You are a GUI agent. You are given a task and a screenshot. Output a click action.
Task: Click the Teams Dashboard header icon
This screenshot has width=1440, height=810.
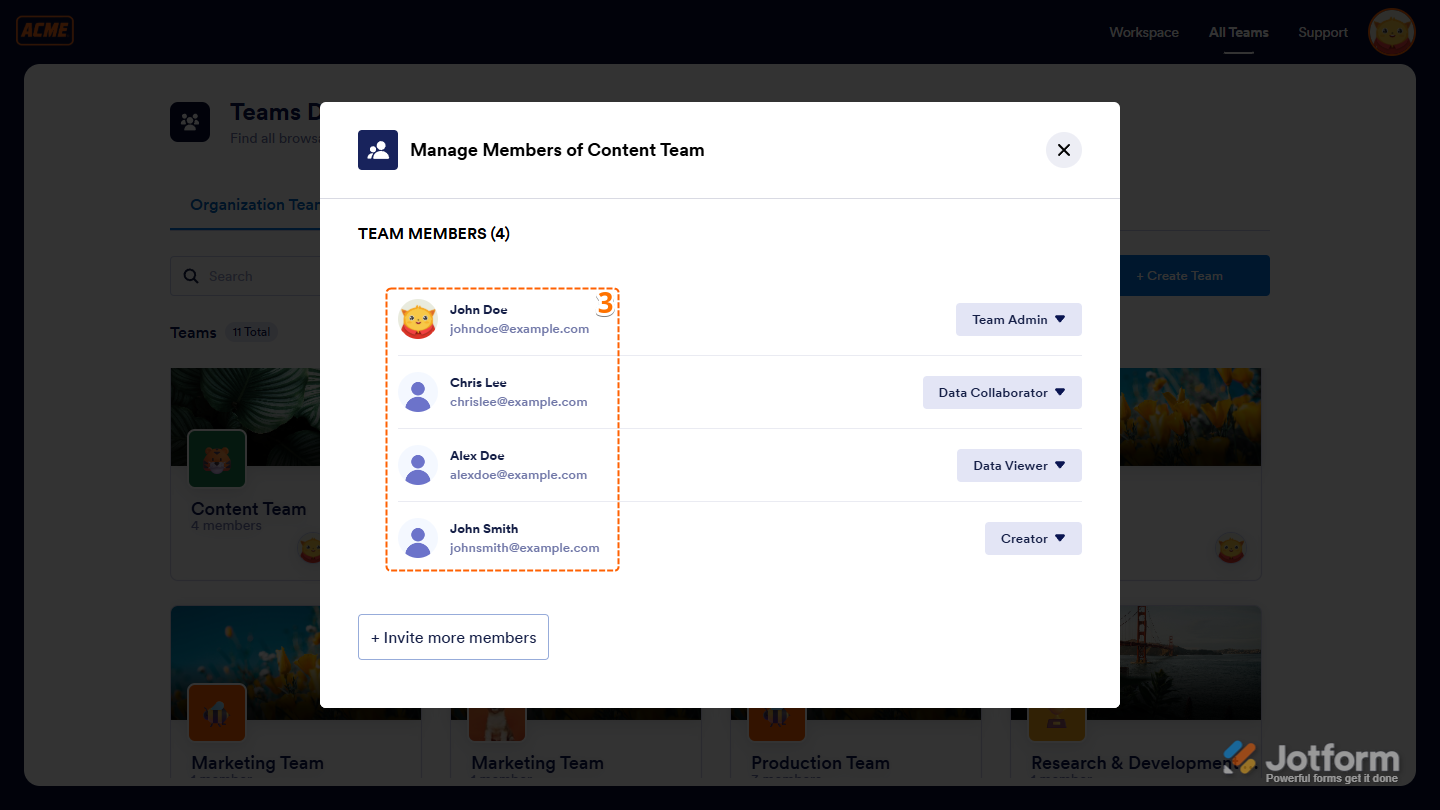coord(190,121)
